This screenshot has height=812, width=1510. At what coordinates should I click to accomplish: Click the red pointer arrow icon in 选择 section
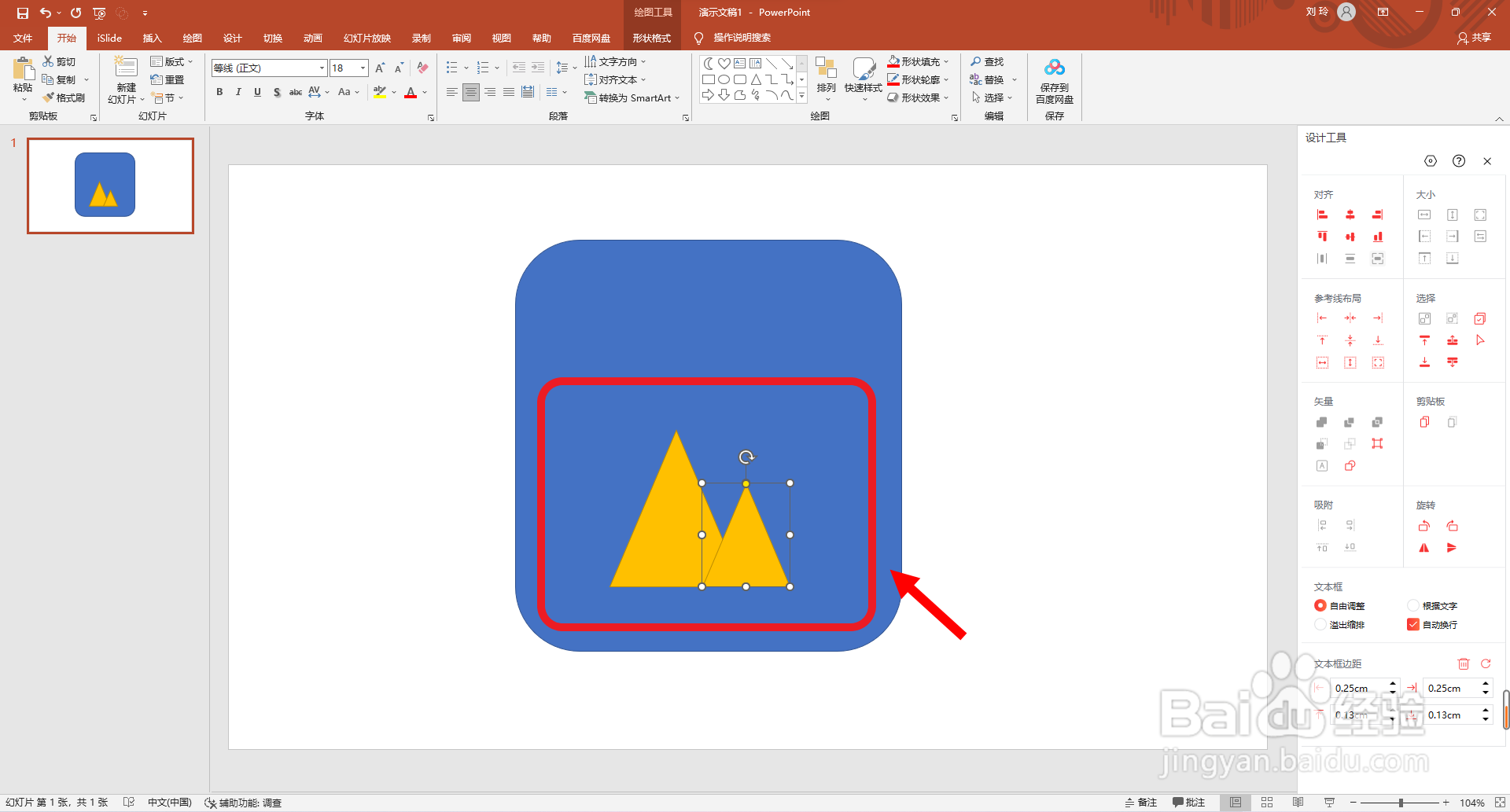click(x=1480, y=340)
